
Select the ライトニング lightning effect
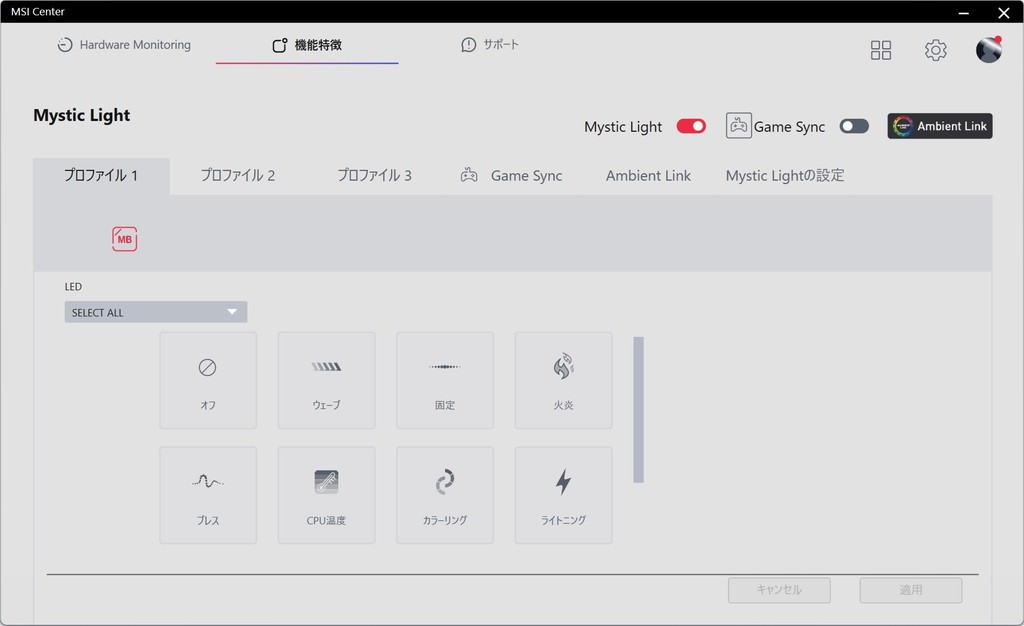563,495
